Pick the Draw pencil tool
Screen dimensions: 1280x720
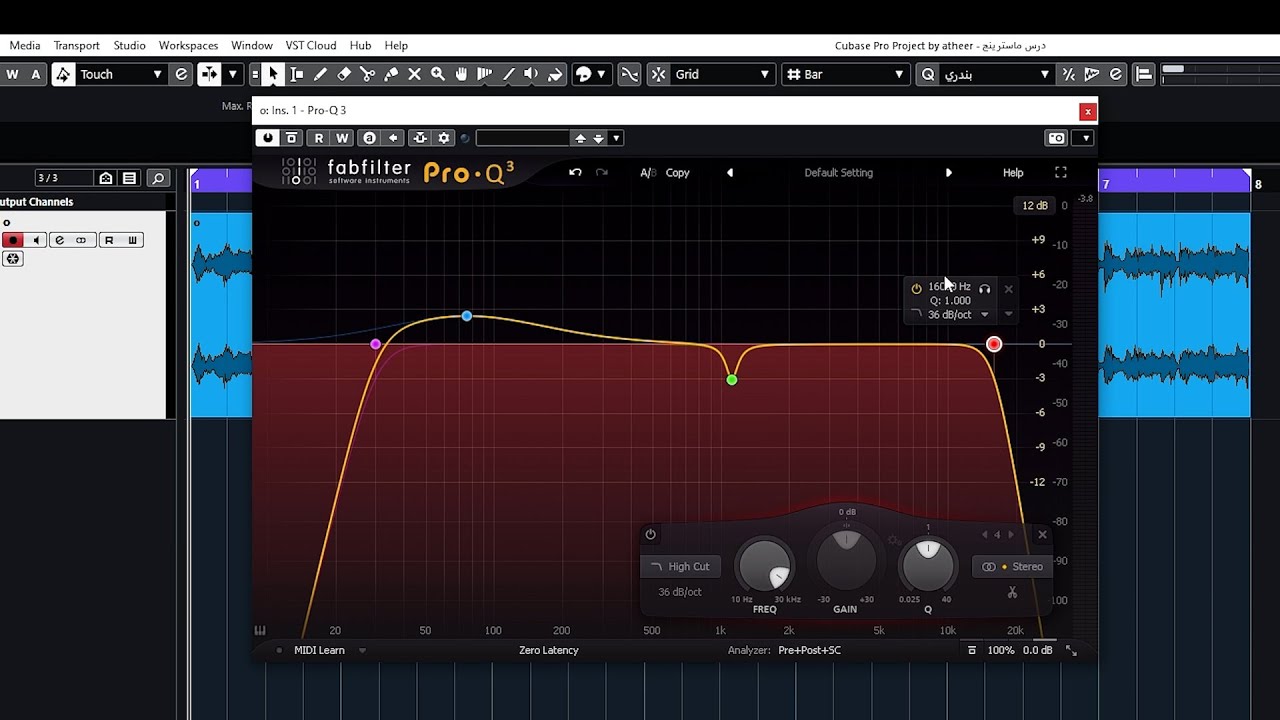click(x=320, y=74)
